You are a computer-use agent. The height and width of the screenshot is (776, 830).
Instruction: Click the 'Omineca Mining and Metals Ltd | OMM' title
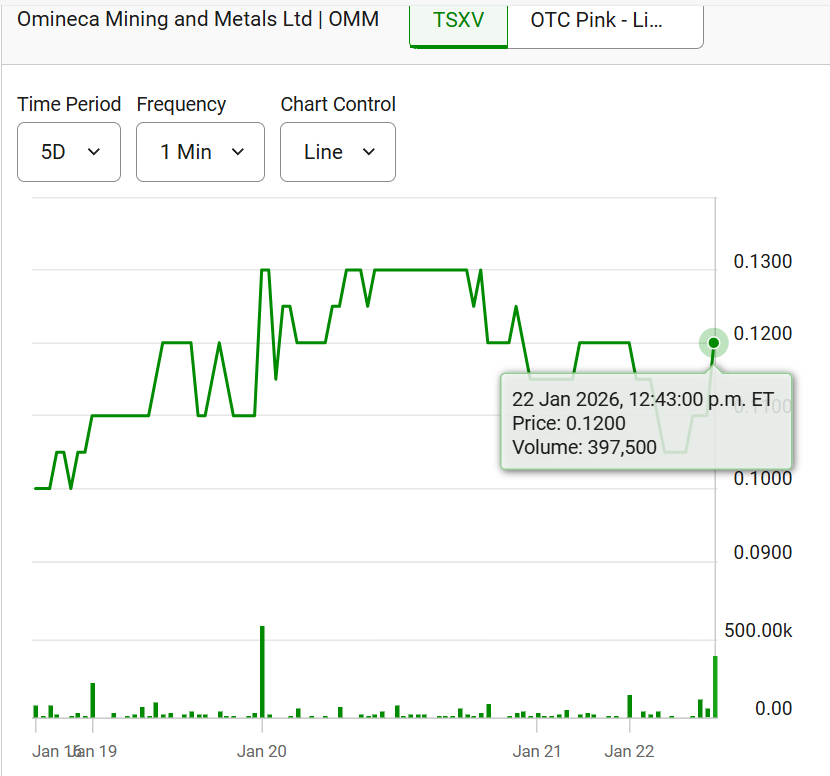point(198,19)
